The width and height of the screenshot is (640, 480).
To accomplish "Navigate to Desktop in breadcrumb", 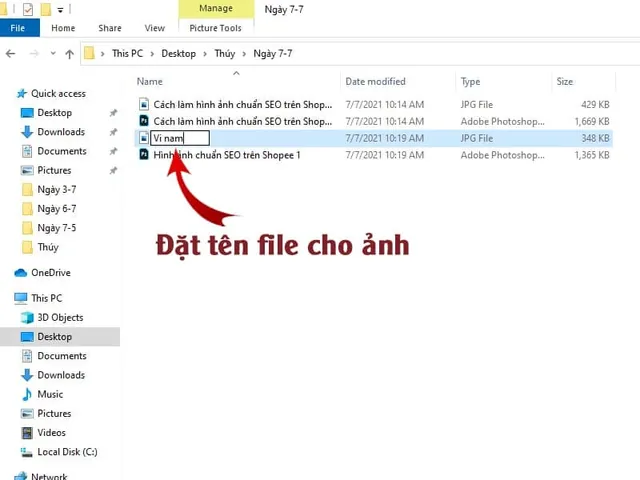I will pyautogui.click(x=178, y=53).
